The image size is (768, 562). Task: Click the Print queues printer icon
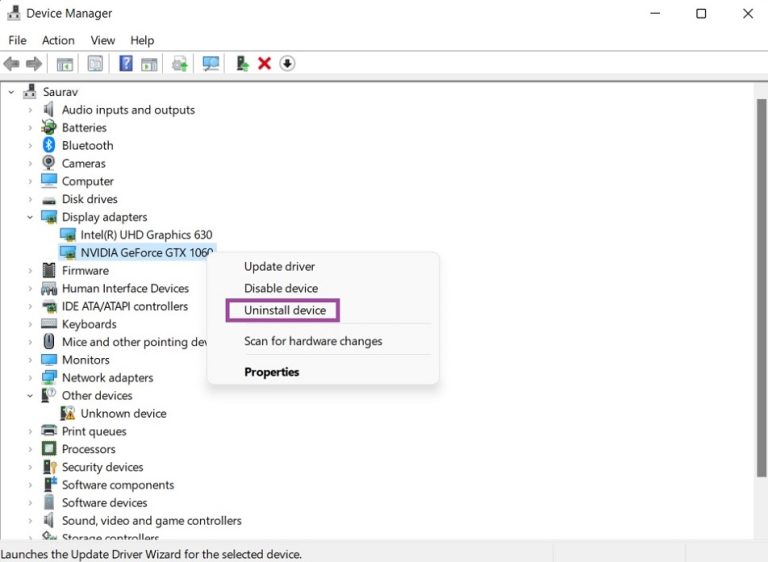pos(49,431)
